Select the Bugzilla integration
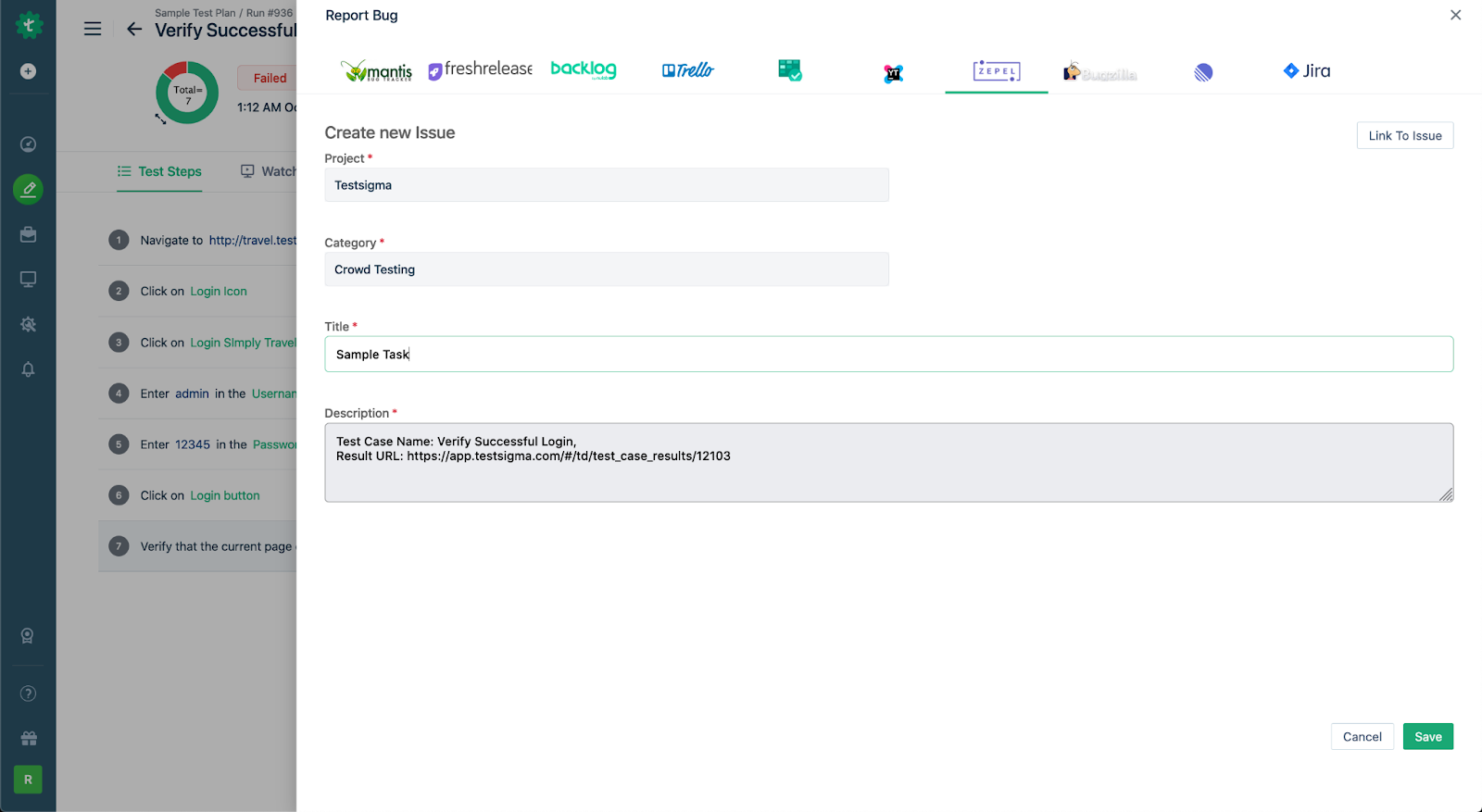This screenshot has width=1482, height=812. coord(1100,72)
